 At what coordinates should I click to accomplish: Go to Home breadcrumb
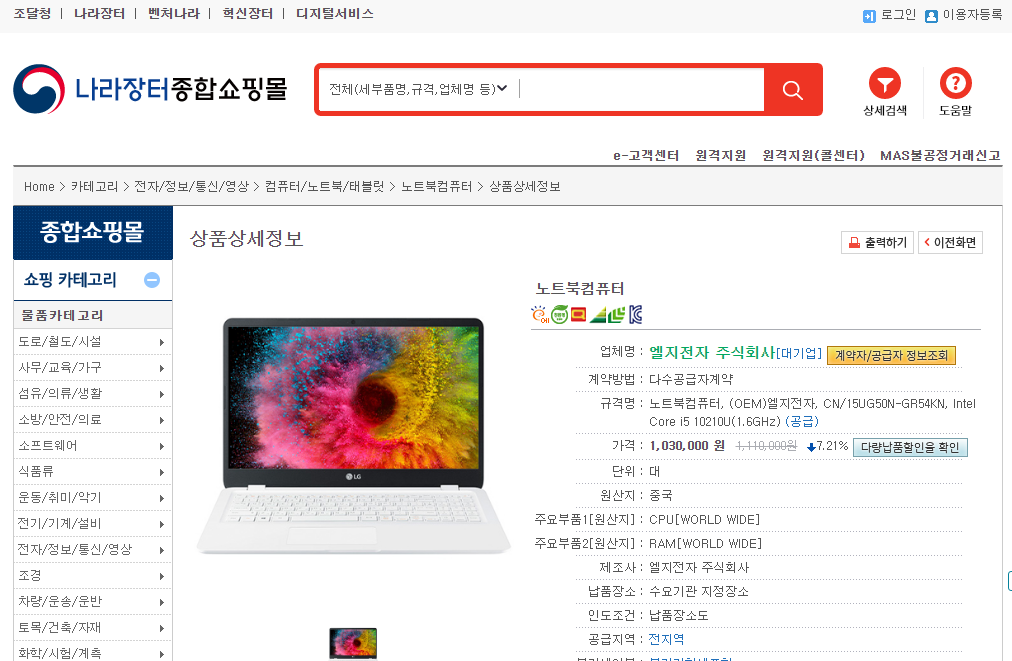tap(39, 187)
